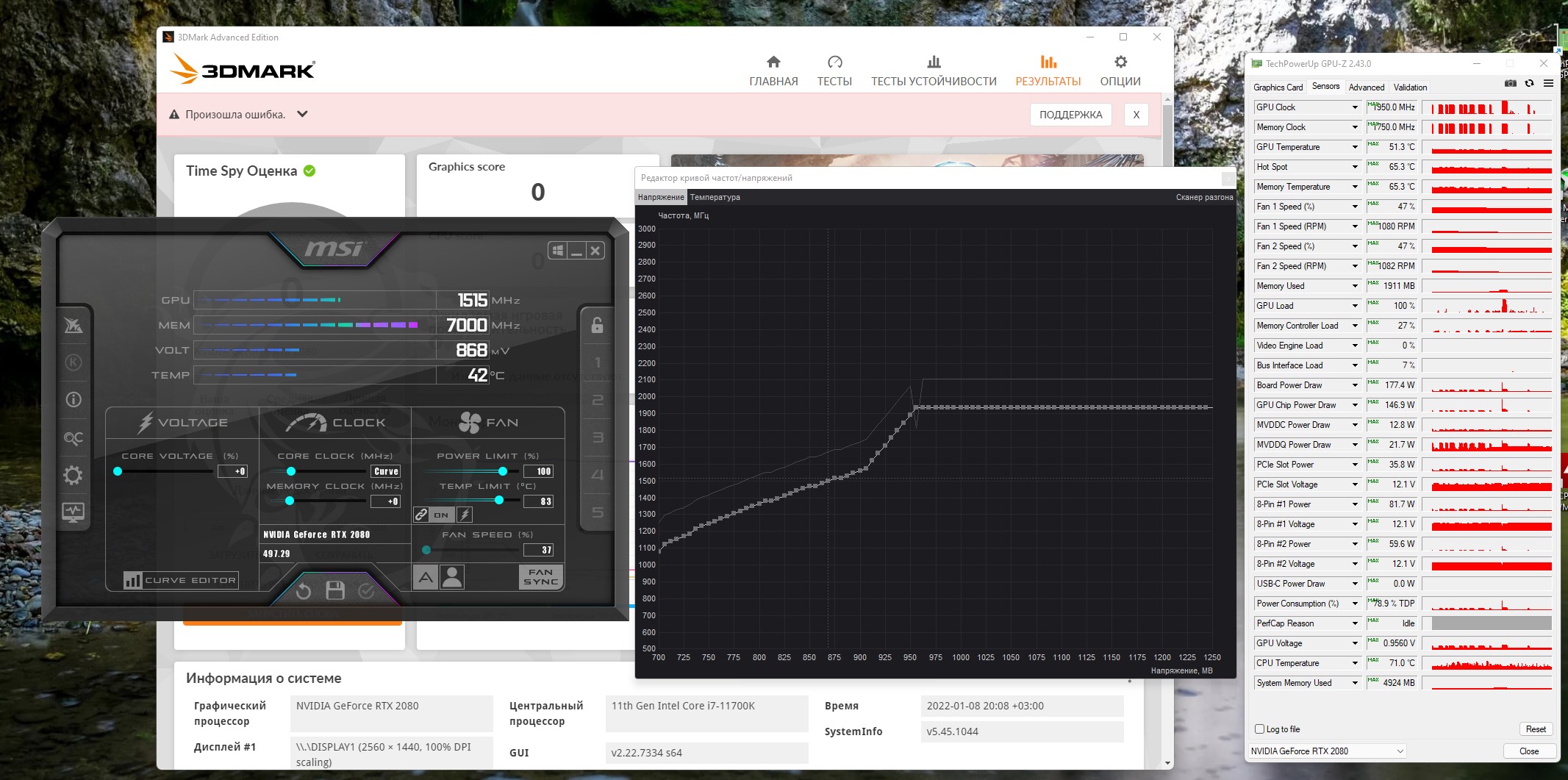Click the 3DMark logo
The width and height of the screenshot is (1568, 780).
pos(243,69)
